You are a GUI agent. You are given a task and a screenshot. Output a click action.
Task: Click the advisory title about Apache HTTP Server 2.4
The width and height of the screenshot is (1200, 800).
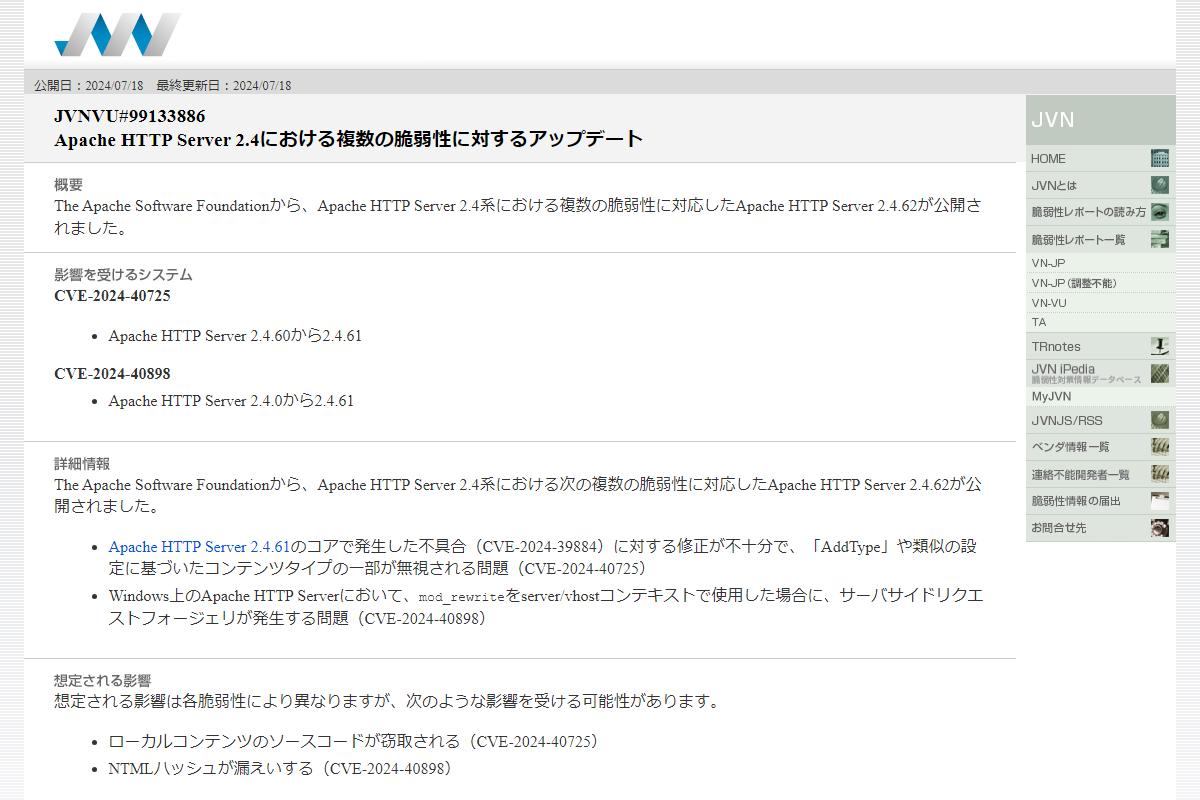click(x=348, y=139)
